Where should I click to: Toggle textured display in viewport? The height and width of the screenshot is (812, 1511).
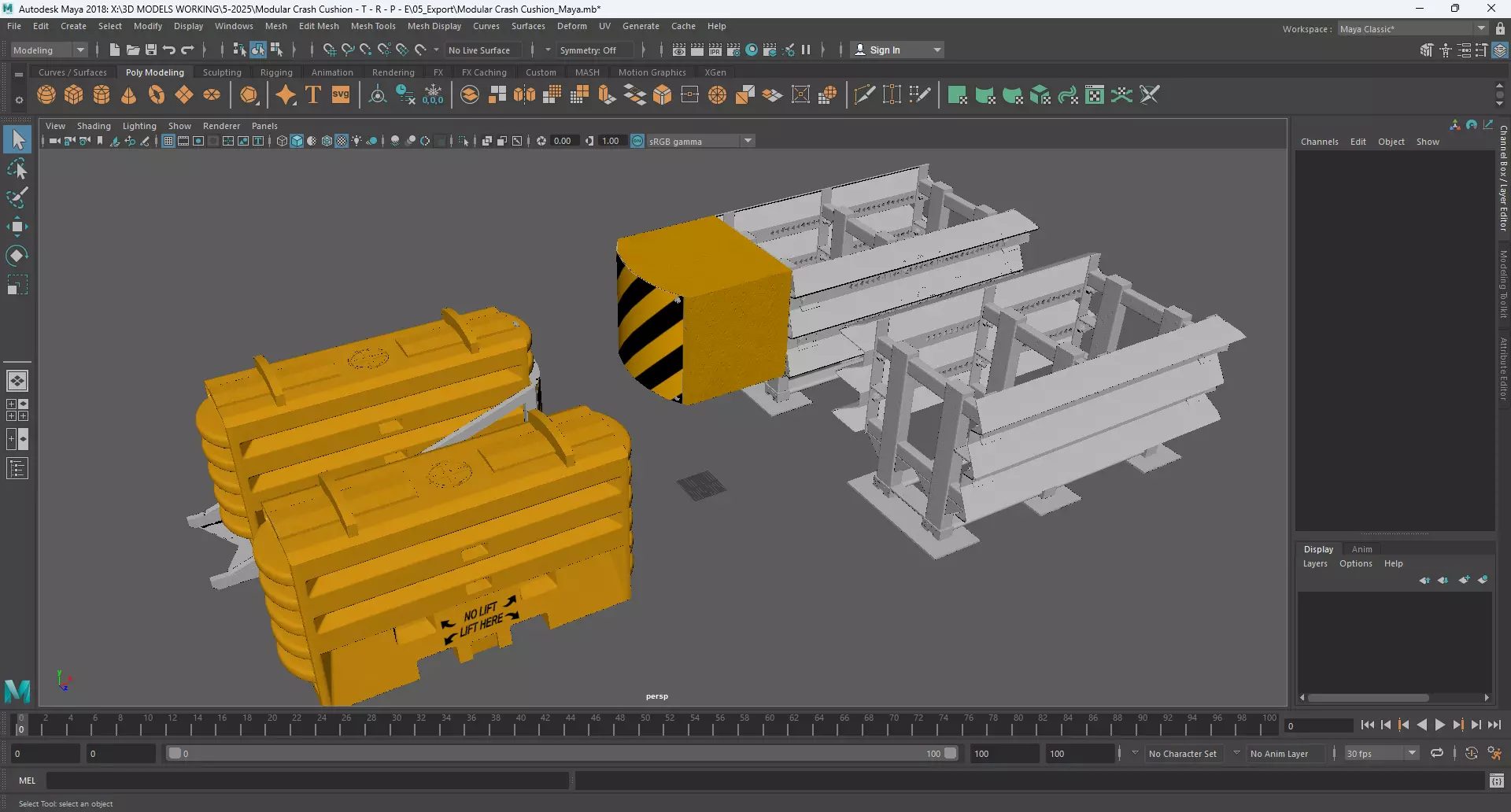click(342, 141)
